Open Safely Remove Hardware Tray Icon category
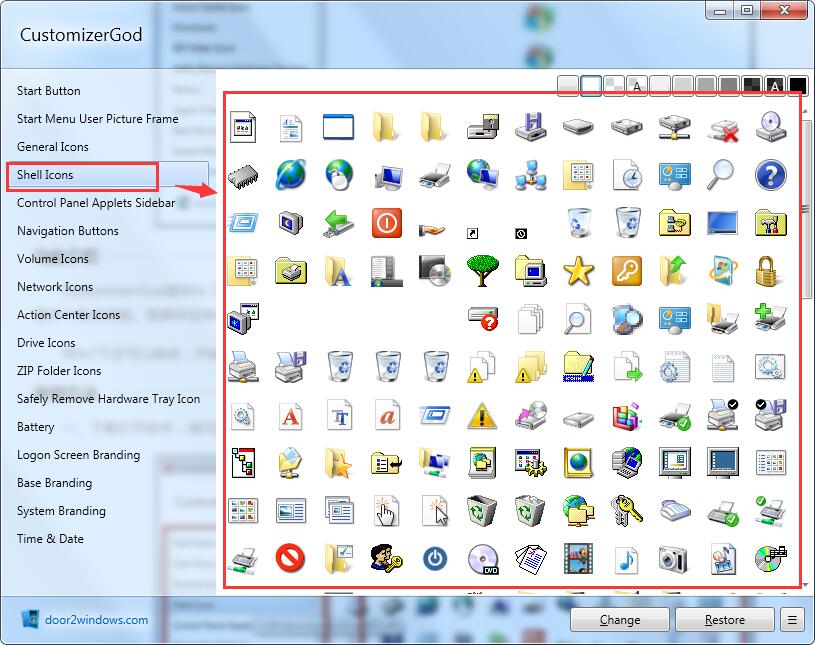This screenshot has width=815, height=645. (x=108, y=399)
